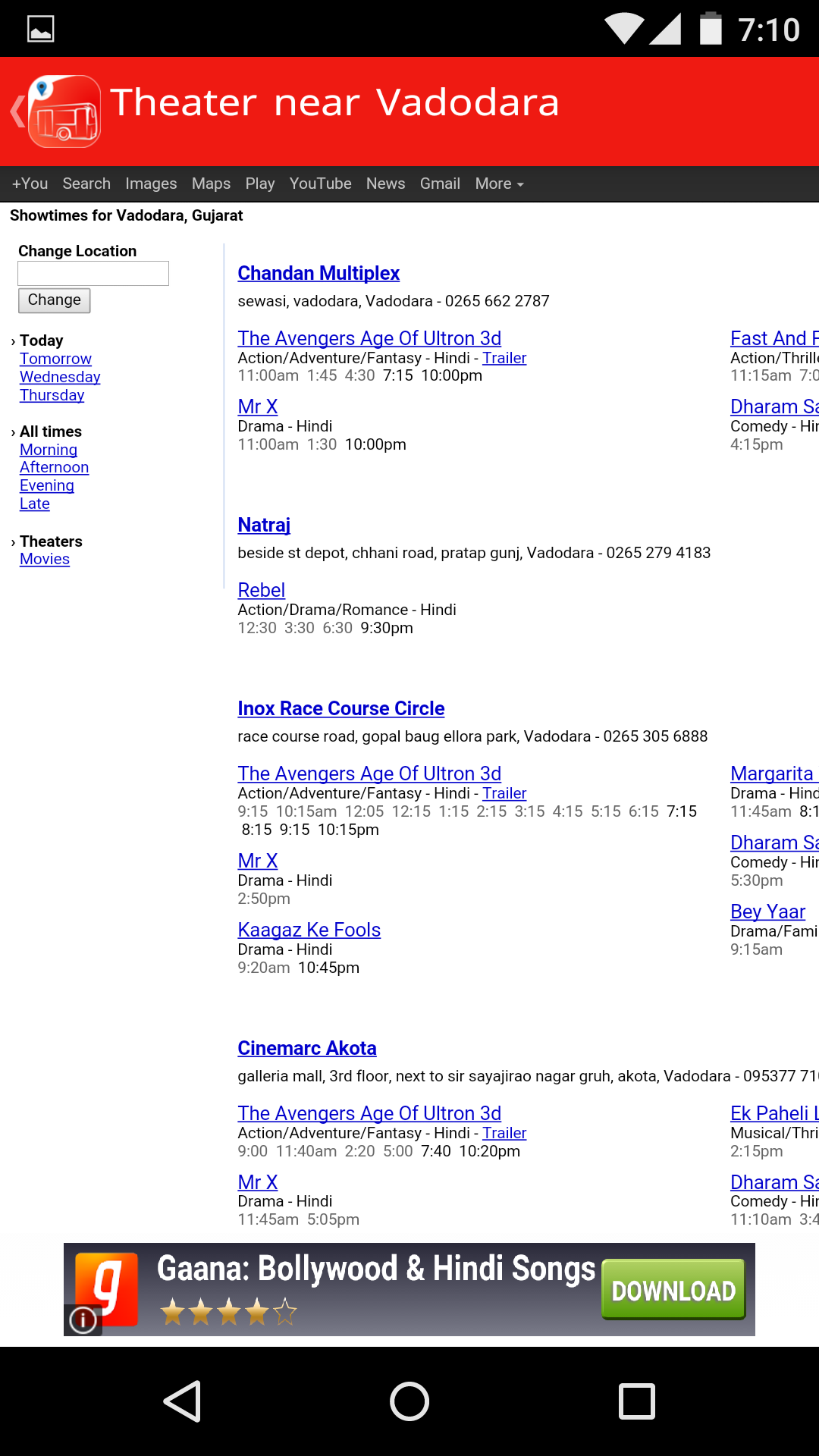The height and width of the screenshot is (1456, 819).
Task: Switch view to Movies
Action: (45, 559)
